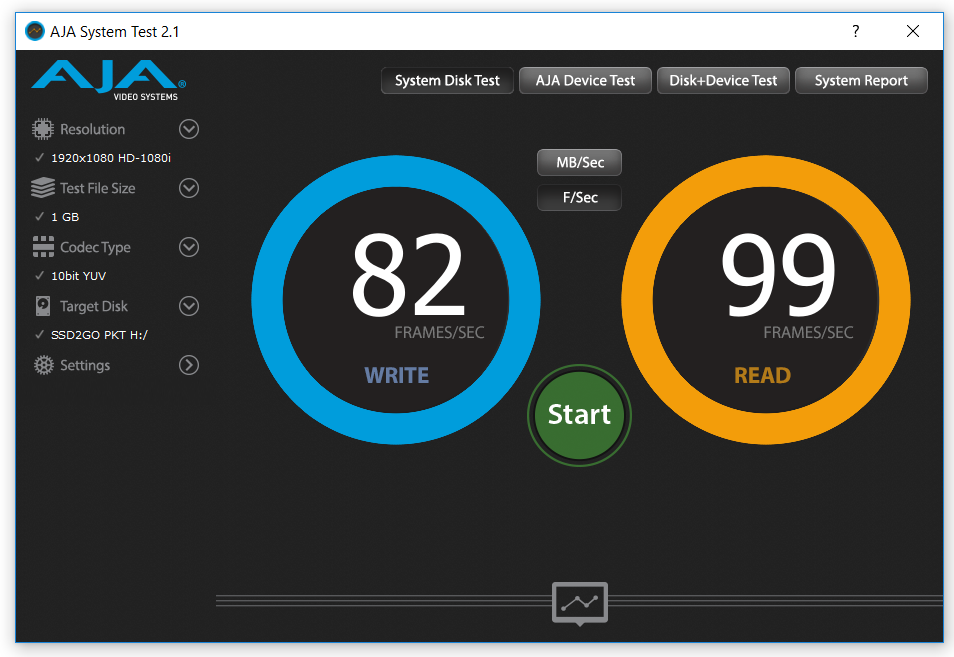Open the System Report
This screenshot has height=657, width=954.
click(x=862, y=80)
